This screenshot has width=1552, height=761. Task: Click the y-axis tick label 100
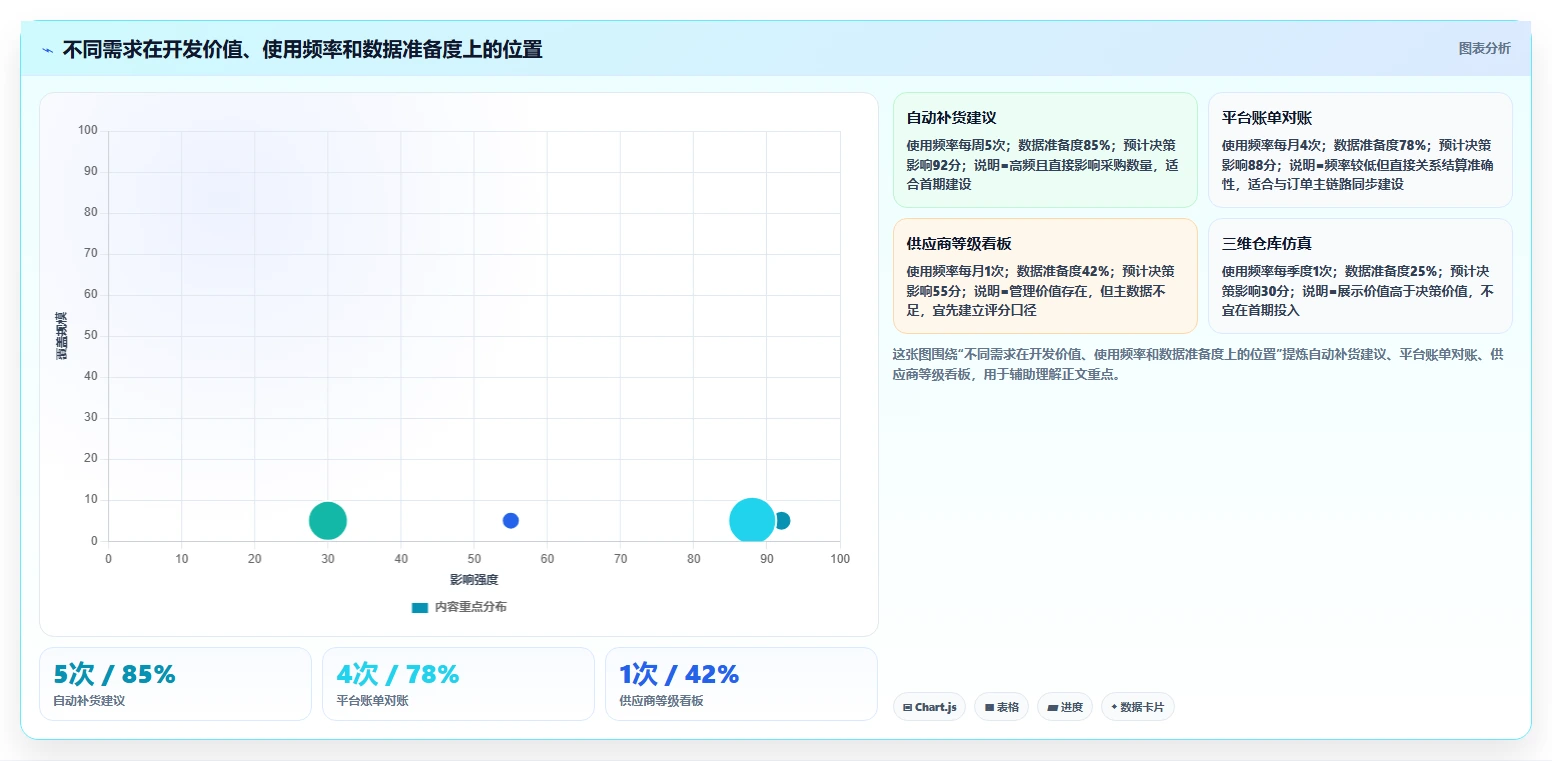coord(88,130)
